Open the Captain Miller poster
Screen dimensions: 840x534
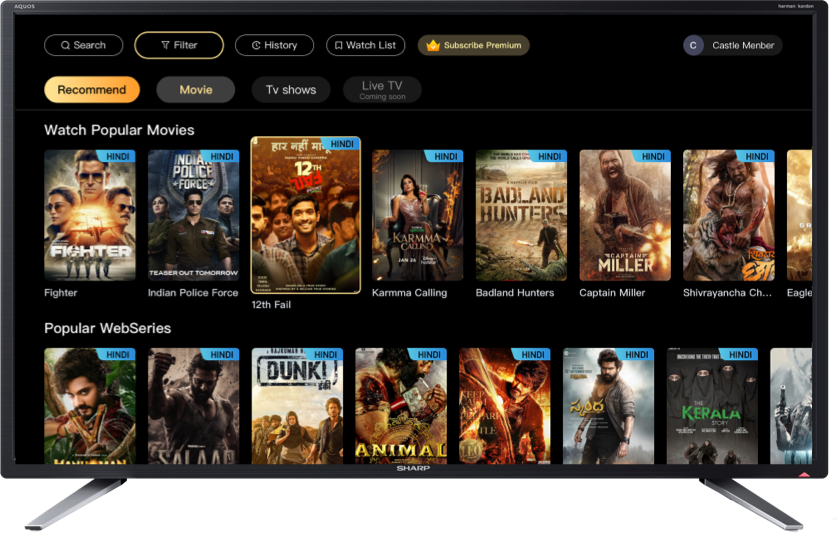625,215
